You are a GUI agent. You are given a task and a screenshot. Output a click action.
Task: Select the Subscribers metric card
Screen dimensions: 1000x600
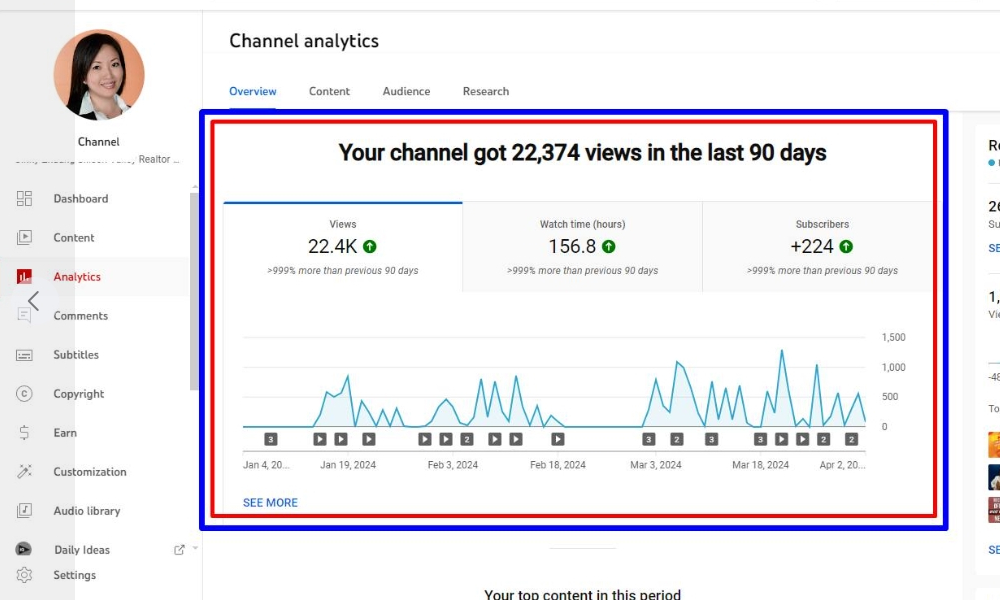pos(821,247)
